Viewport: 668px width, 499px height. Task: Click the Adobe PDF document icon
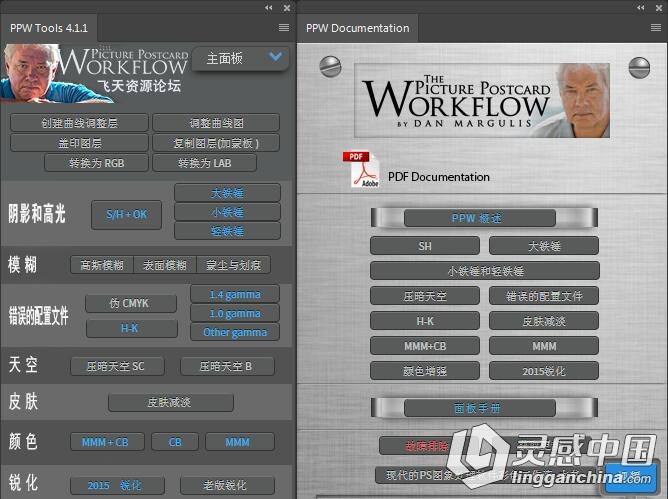pyautogui.click(x=360, y=169)
